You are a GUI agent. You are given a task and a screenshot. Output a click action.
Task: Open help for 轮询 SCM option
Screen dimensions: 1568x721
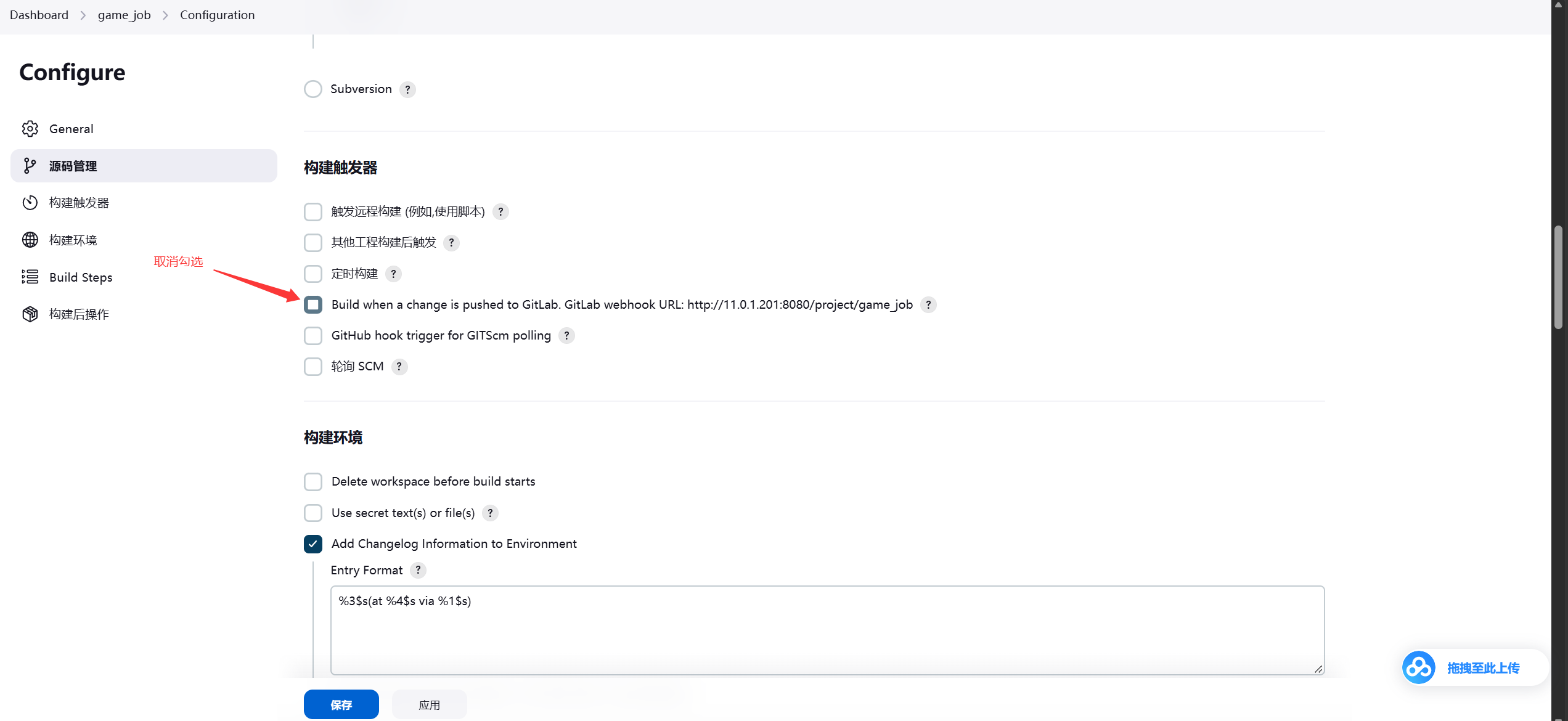click(x=399, y=367)
